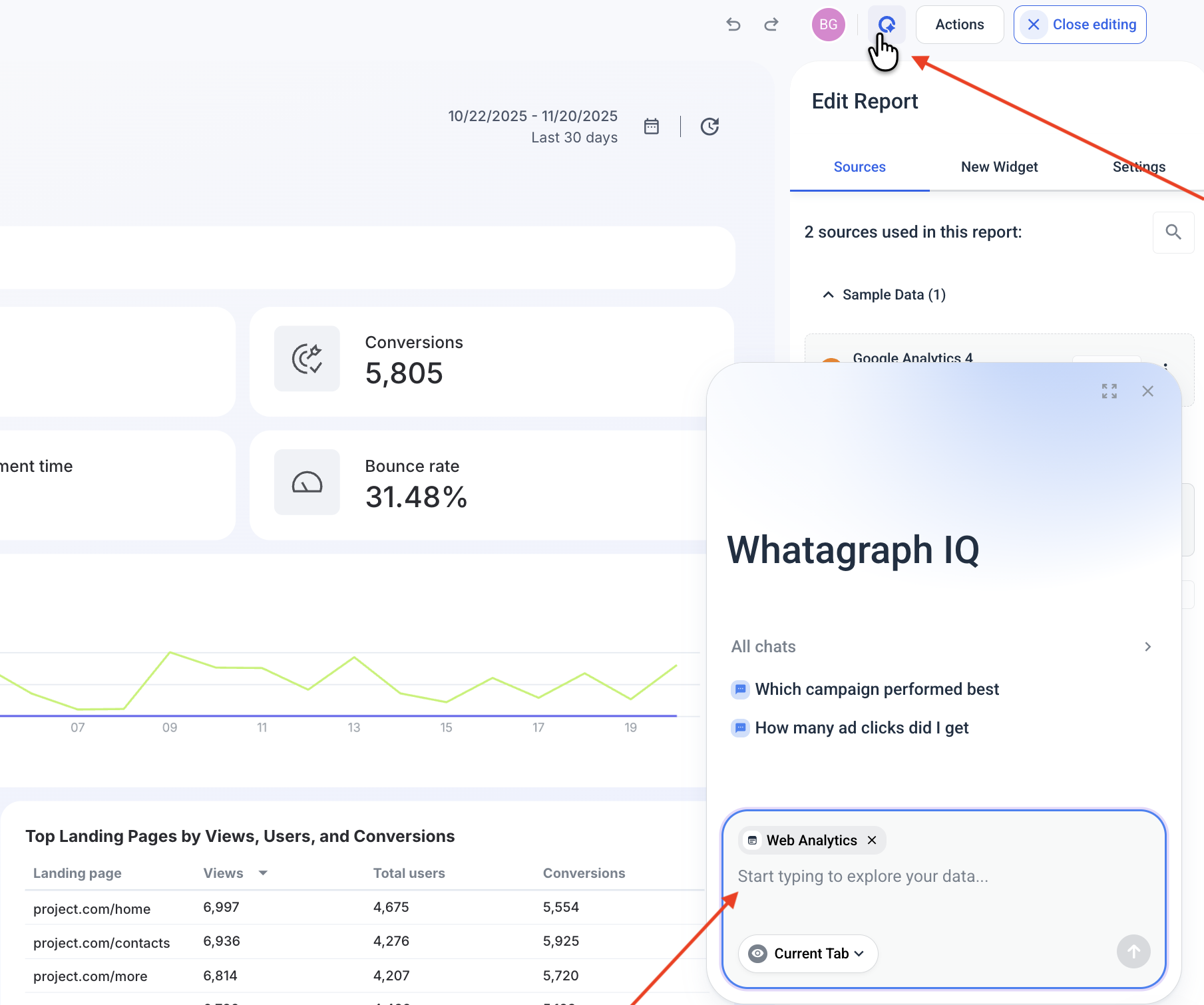
Task: Remove the Web Analytics source chip
Action: pyautogui.click(x=872, y=840)
